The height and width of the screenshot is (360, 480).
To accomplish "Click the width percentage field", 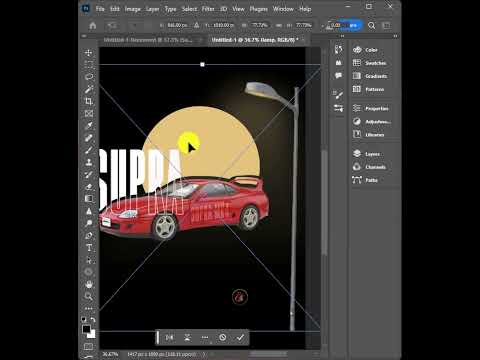I will [260, 25].
